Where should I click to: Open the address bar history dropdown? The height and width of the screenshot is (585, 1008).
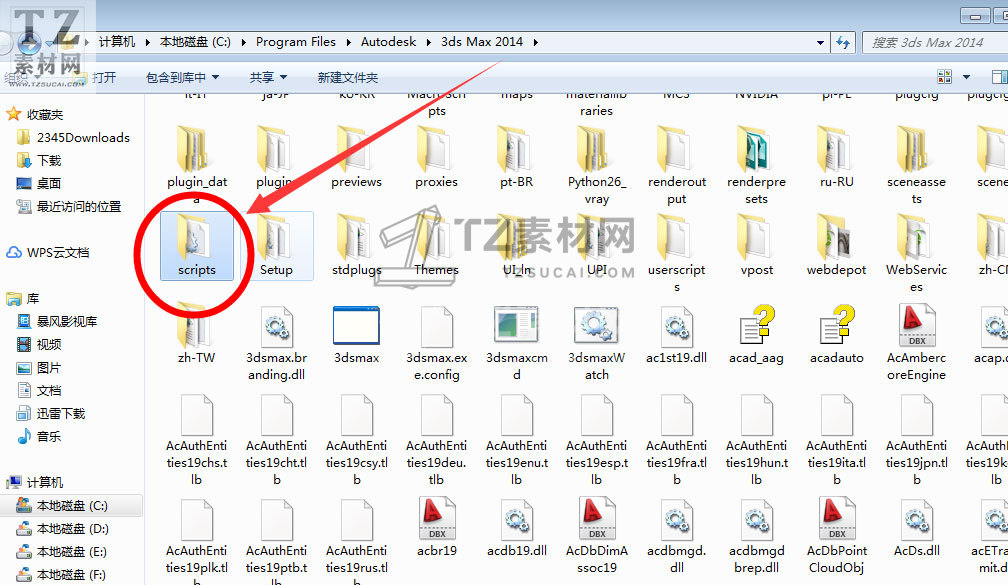(820, 42)
